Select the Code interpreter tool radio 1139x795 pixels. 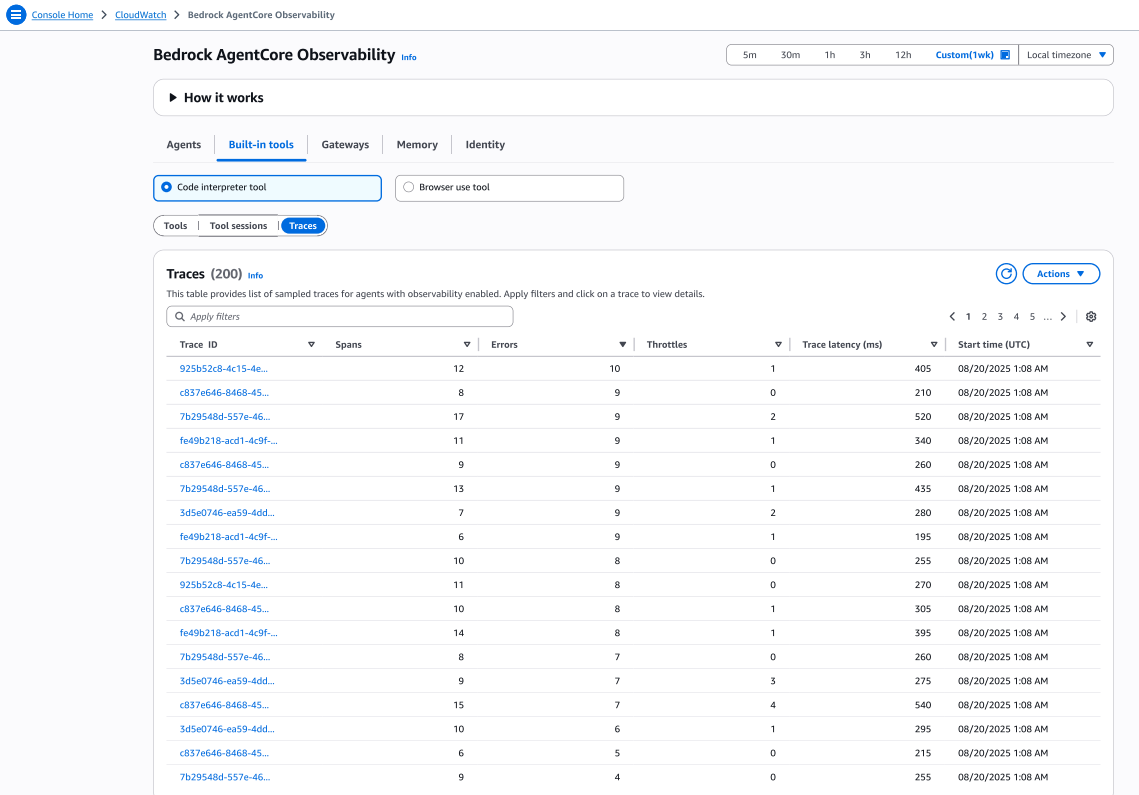pos(167,187)
